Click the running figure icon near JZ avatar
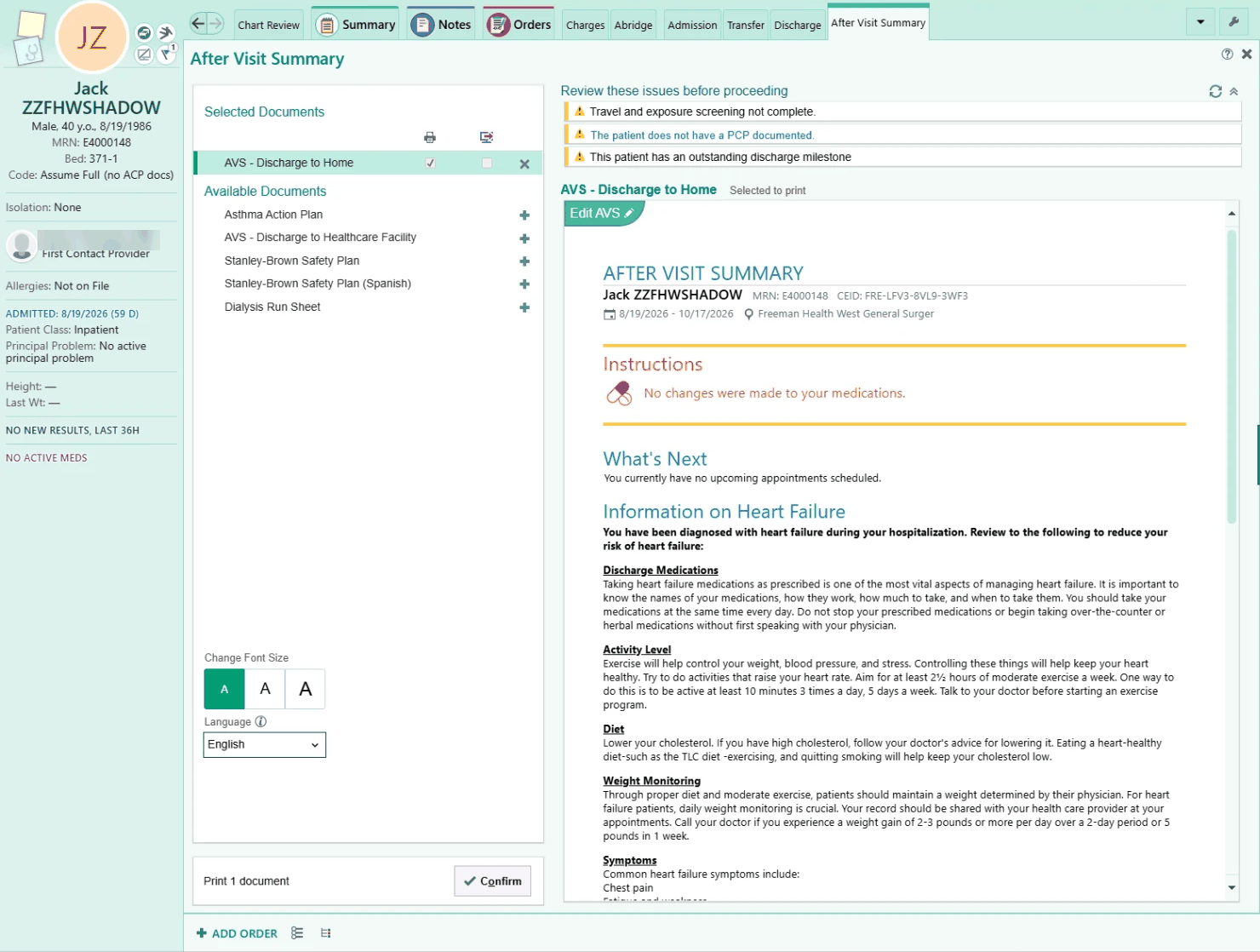Screen dimensions: 1260x952 pyautogui.click(x=166, y=32)
